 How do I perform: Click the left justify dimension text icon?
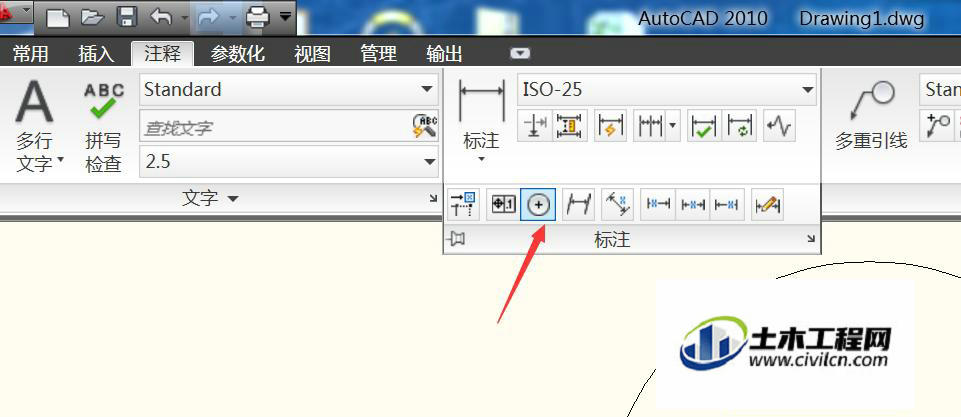[658, 205]
